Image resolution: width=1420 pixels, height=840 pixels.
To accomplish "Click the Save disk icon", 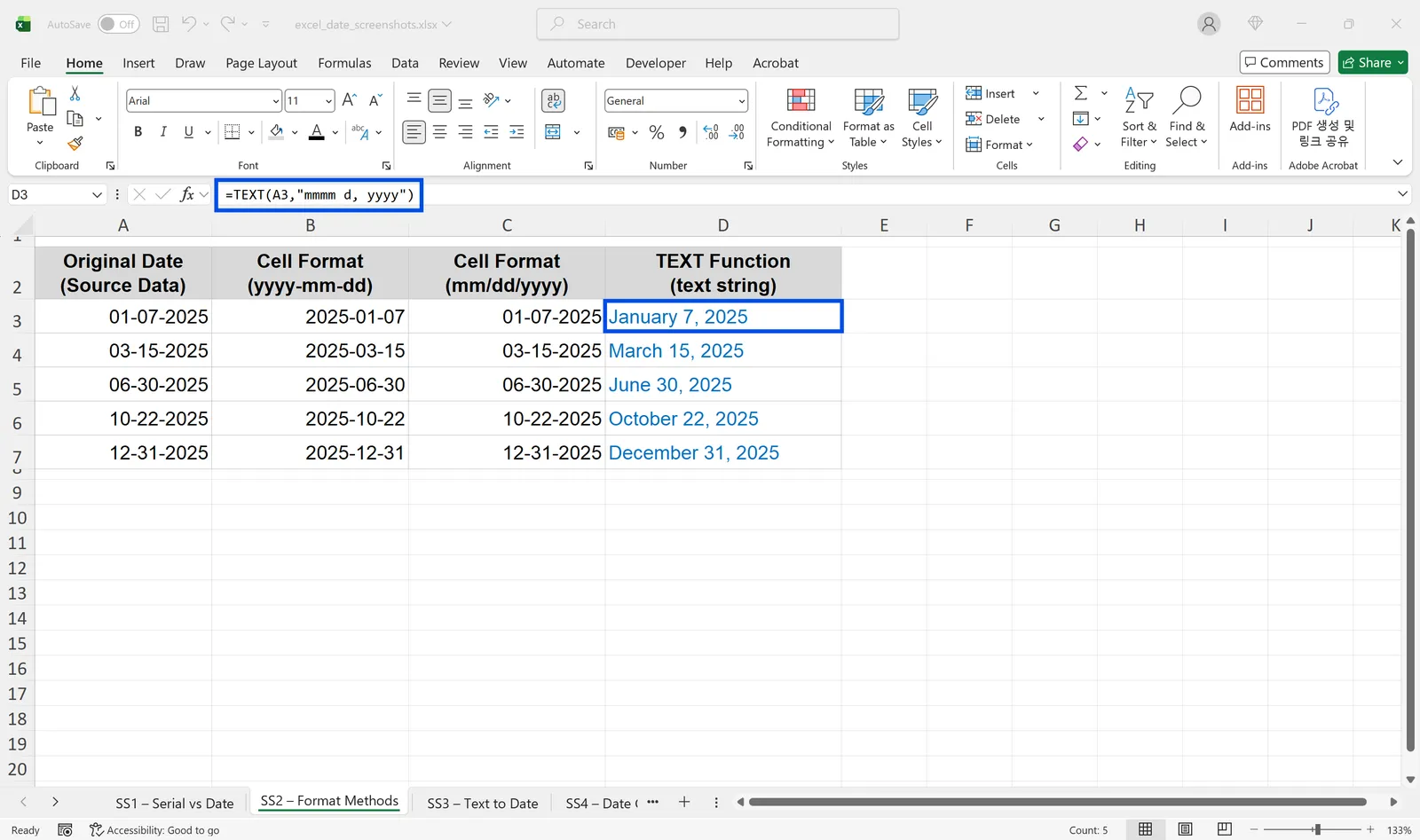I will pos(161,24).
